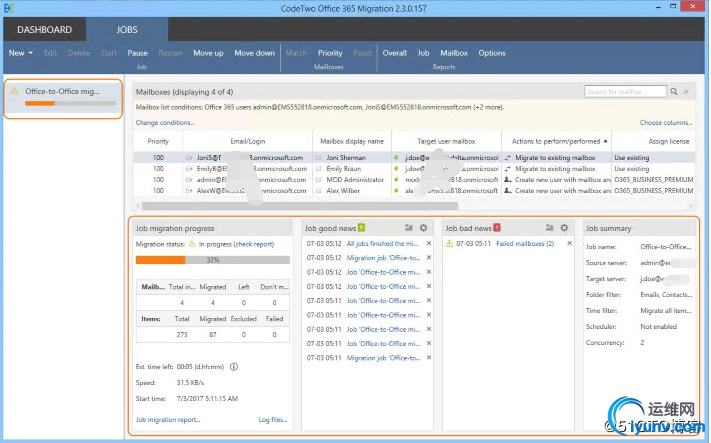711x443 pixels.
Task: Click the warning icon on Failed mailboxes entry
Action: [x=449, y=243]
